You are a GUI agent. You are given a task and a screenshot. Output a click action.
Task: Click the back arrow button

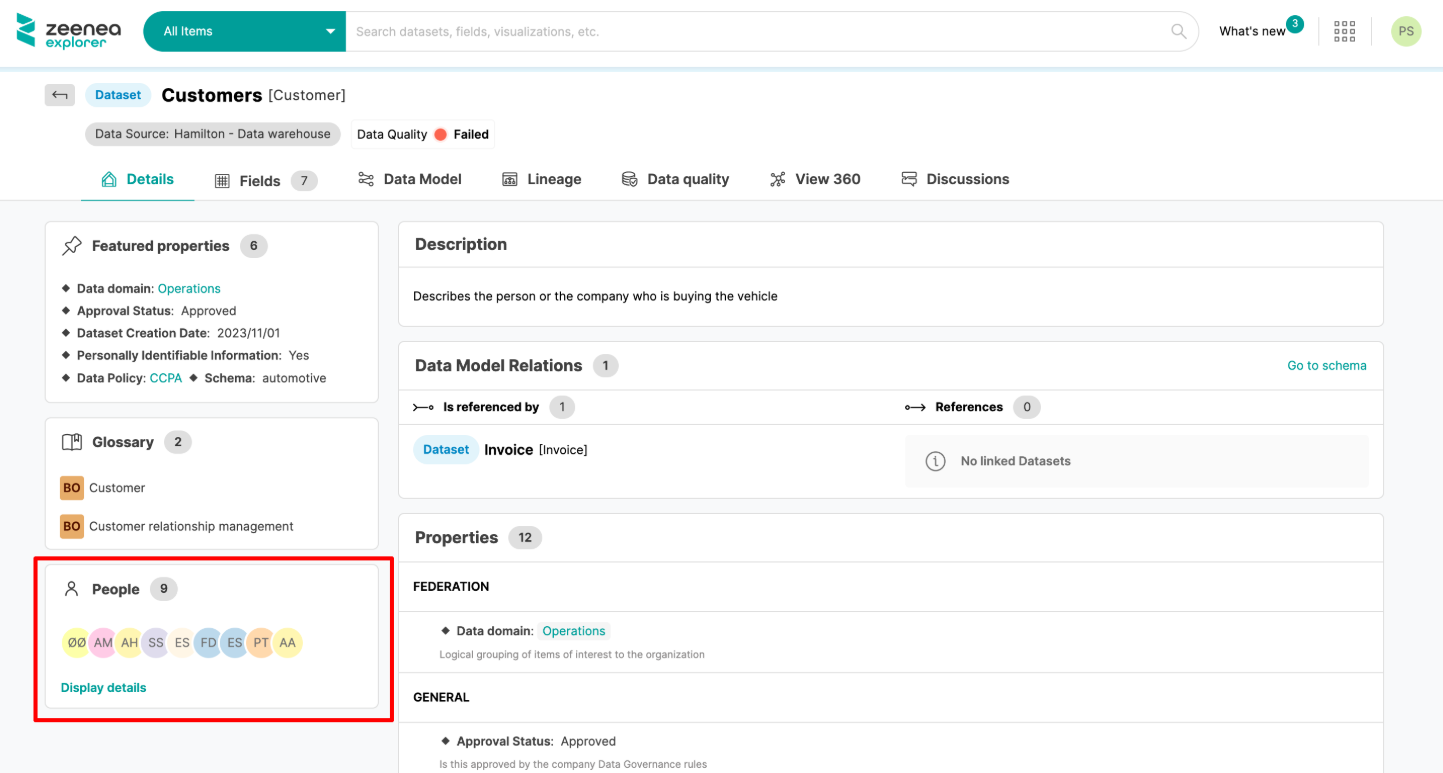click(x=60, y=95)
